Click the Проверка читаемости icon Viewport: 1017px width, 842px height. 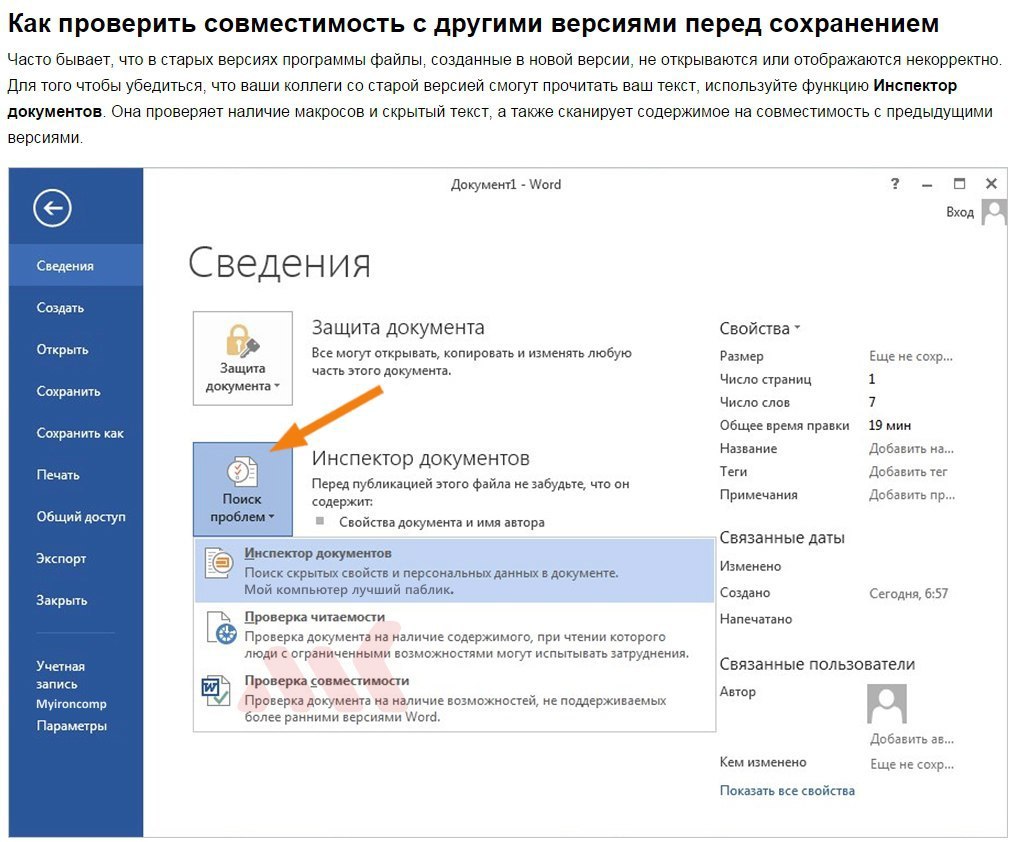pyautogui.click(x=221, y=627)
